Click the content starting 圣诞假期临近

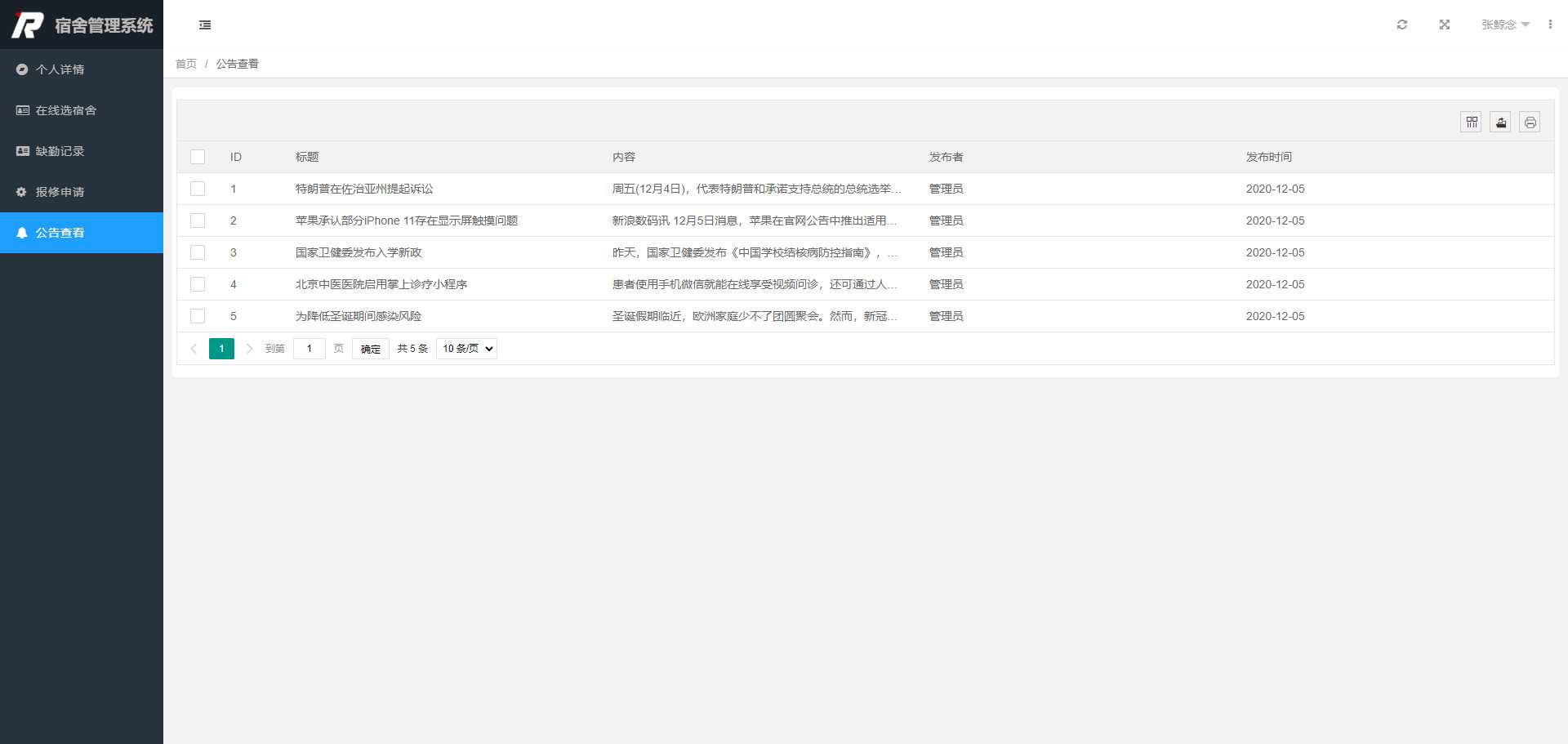pos(755,316)
